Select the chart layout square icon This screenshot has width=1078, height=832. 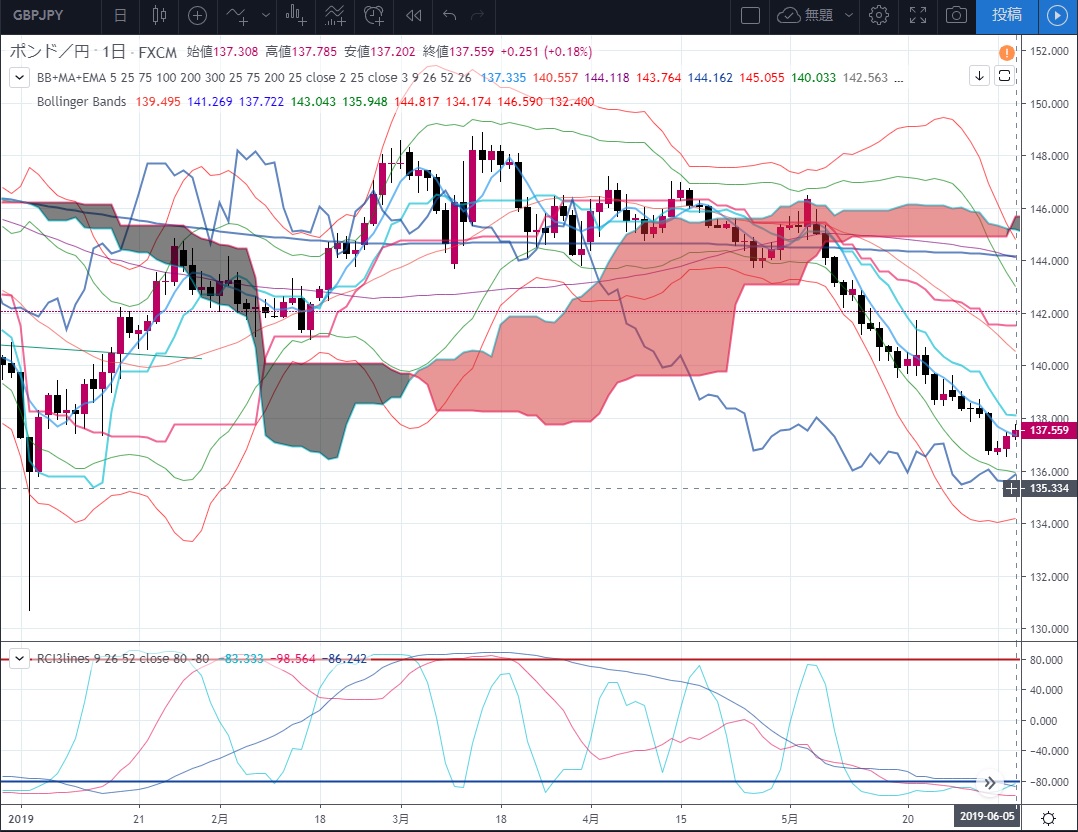tap(750, 15)
